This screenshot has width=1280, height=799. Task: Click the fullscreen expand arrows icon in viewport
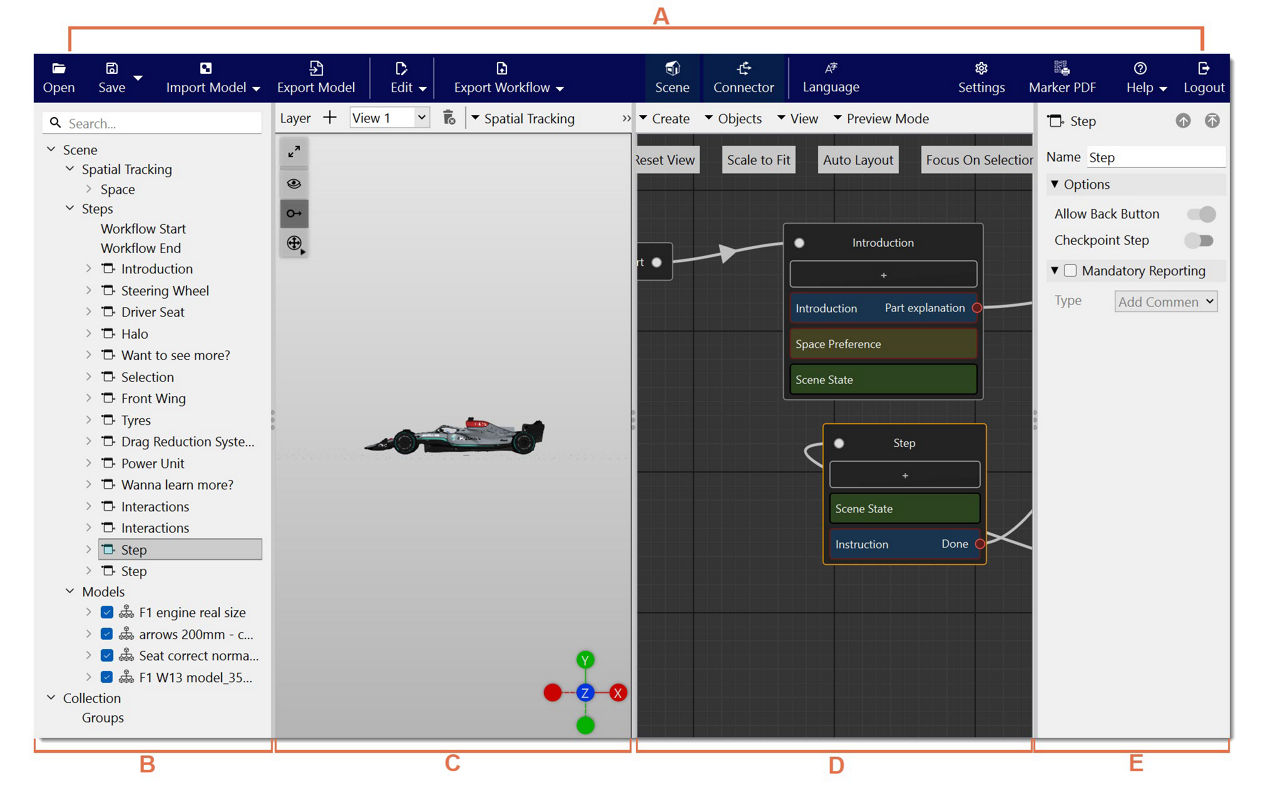click(294, 152)
